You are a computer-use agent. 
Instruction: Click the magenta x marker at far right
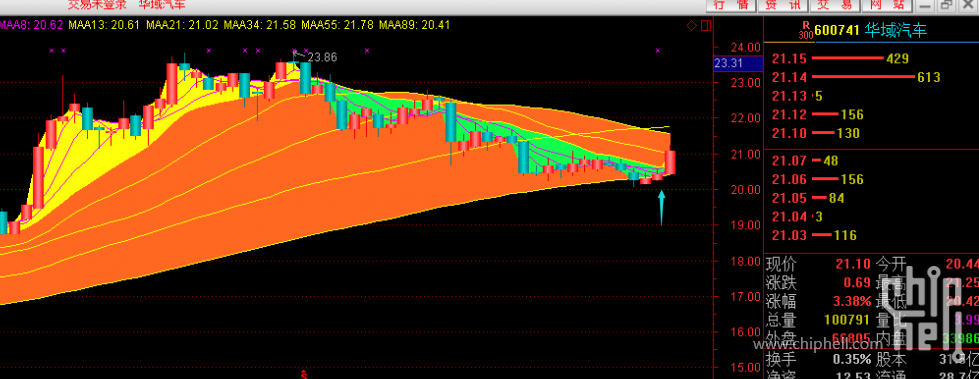[x=657, y=51]
